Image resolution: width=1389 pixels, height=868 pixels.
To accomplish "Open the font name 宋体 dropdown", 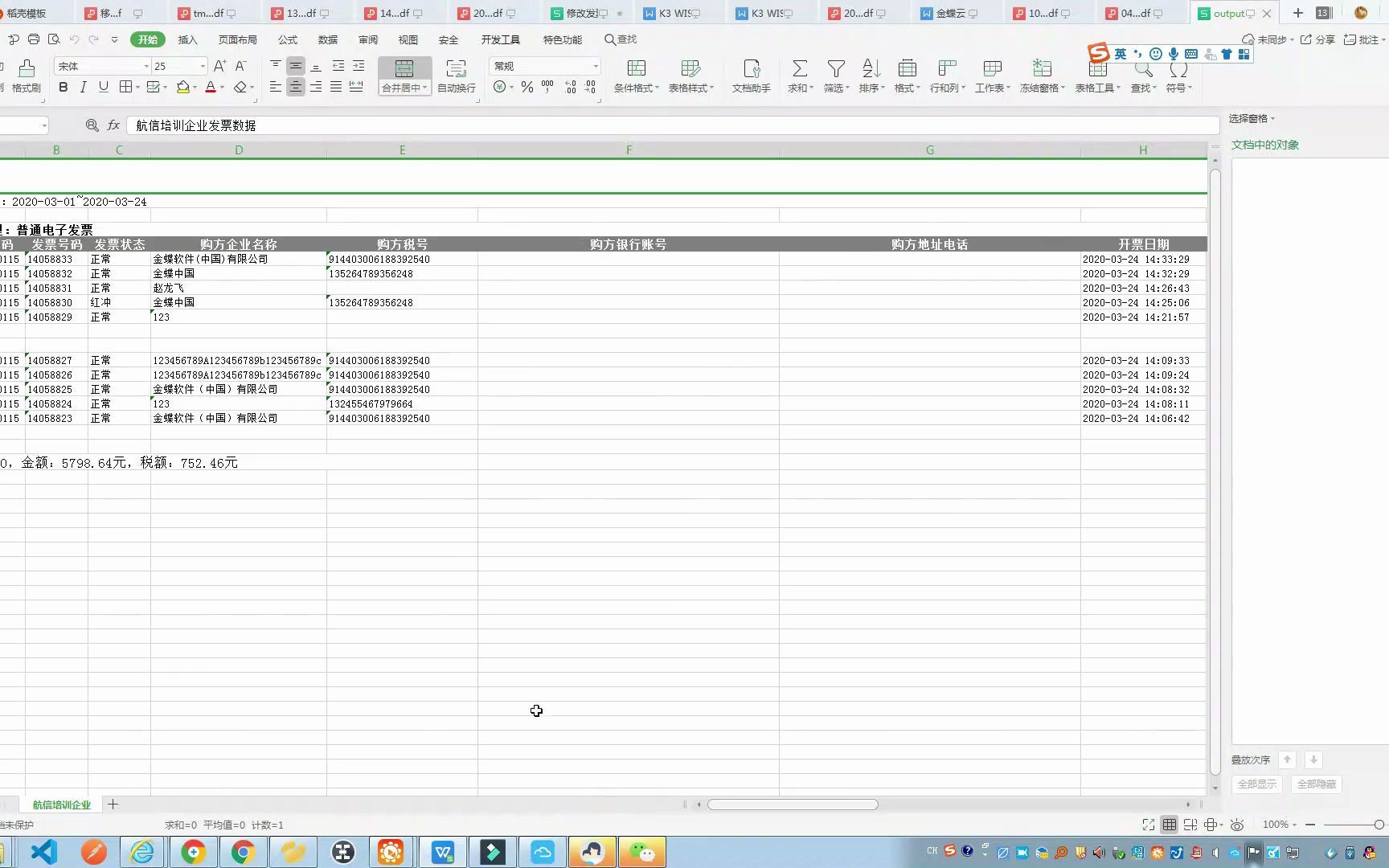I will 146,66.
